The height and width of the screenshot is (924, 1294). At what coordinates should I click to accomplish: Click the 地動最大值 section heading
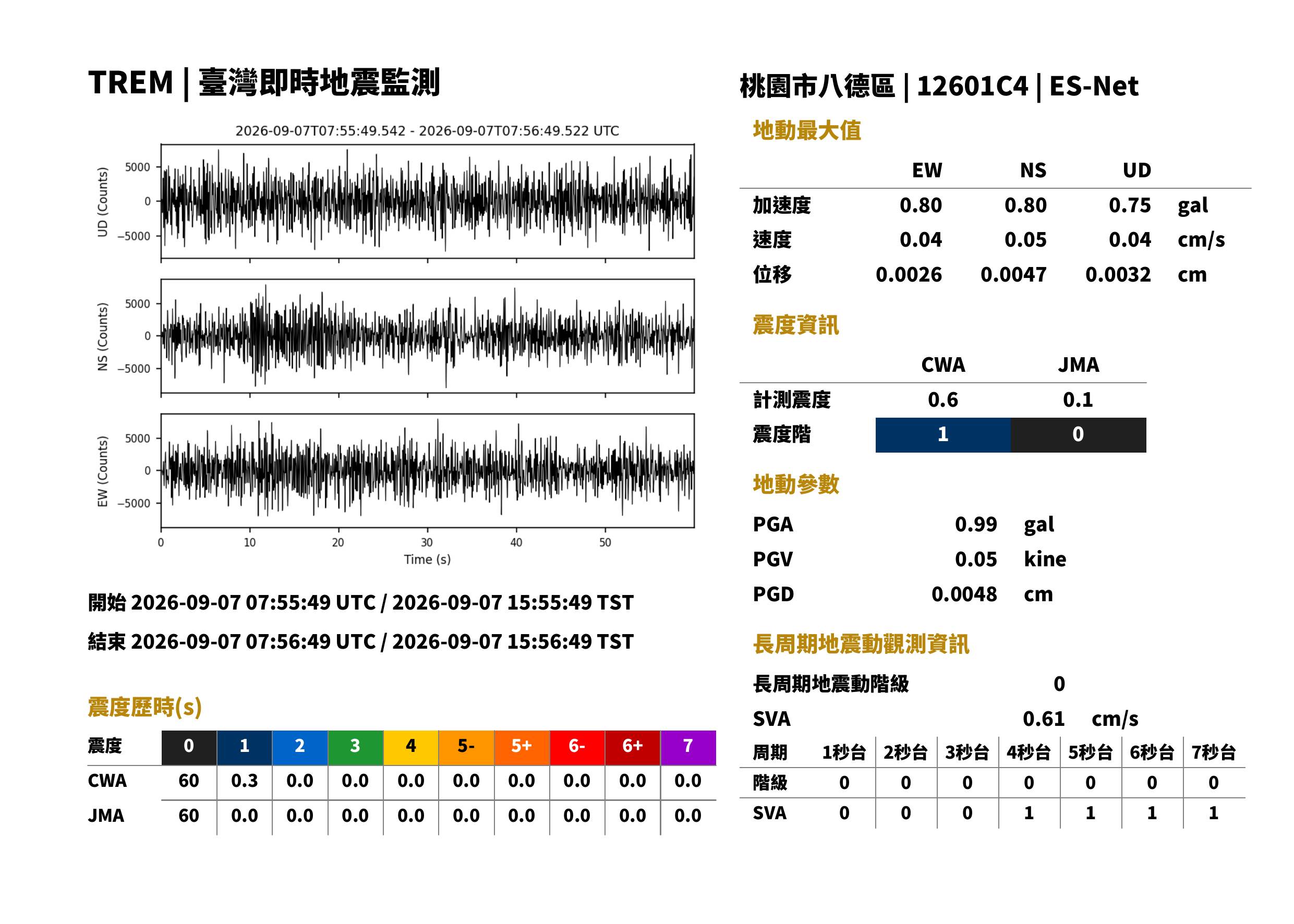[x=806, y=130]
